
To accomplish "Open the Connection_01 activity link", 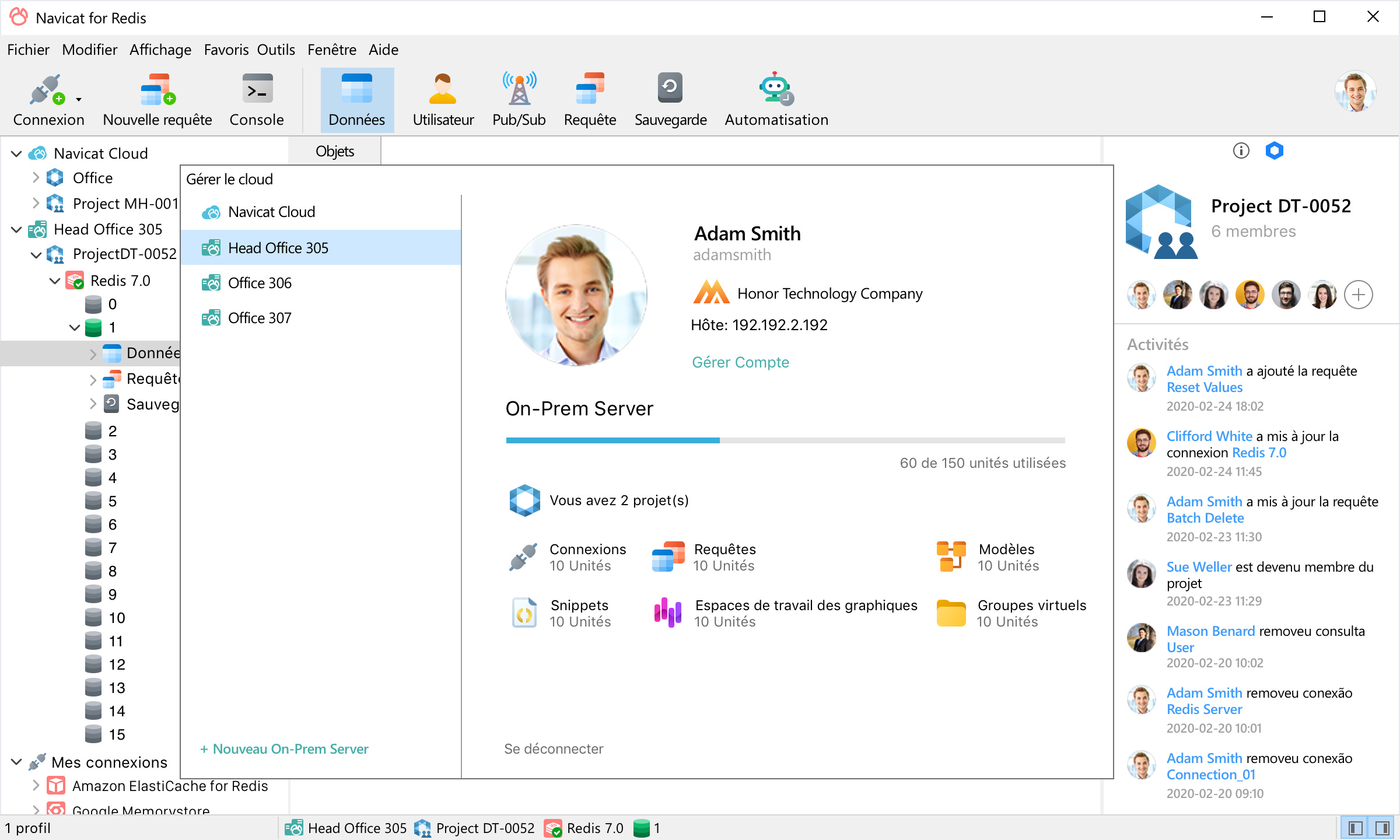I will (x=1211, y=775).
